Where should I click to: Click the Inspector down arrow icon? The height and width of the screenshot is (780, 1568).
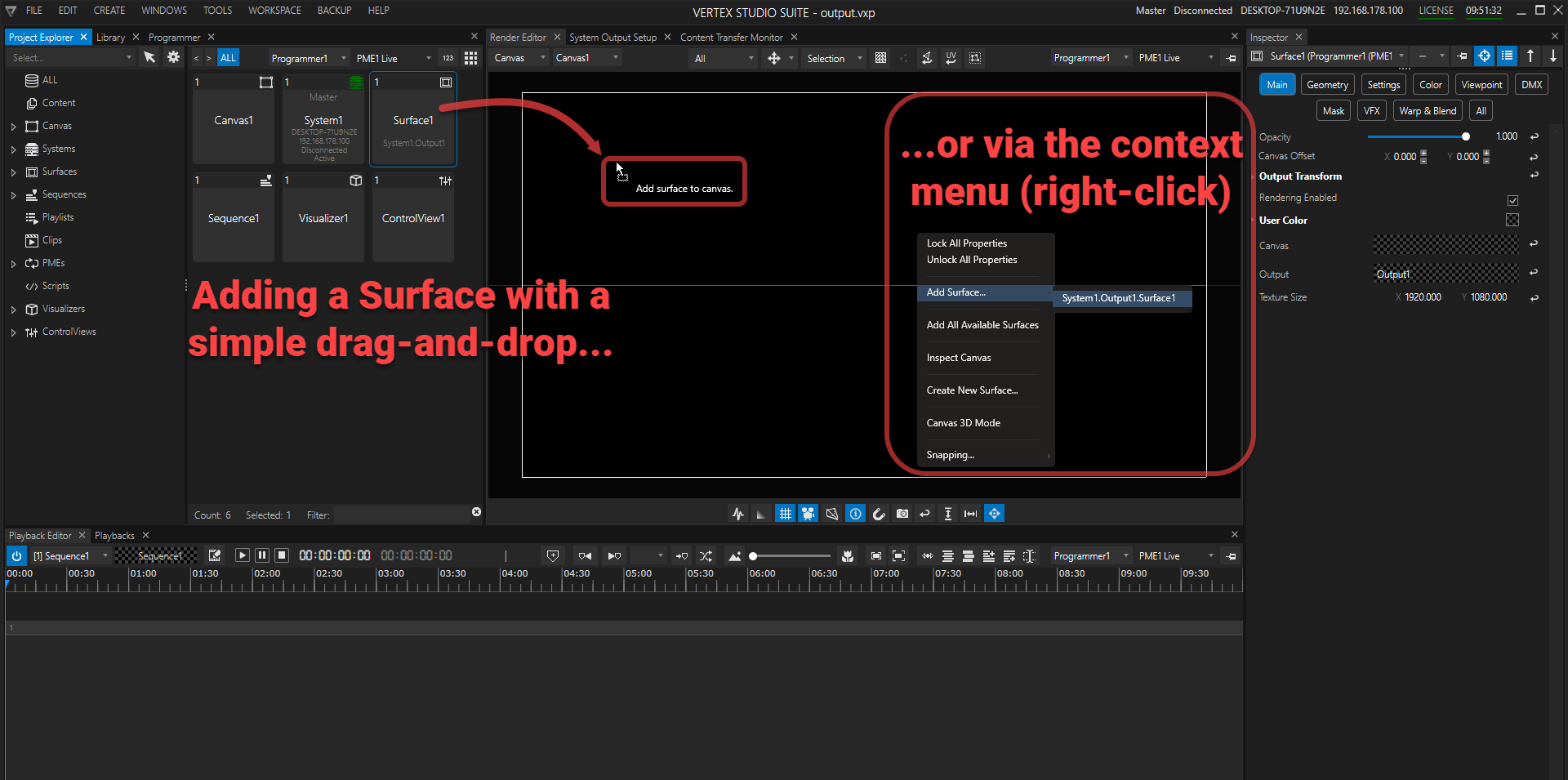pos(1553,56)
